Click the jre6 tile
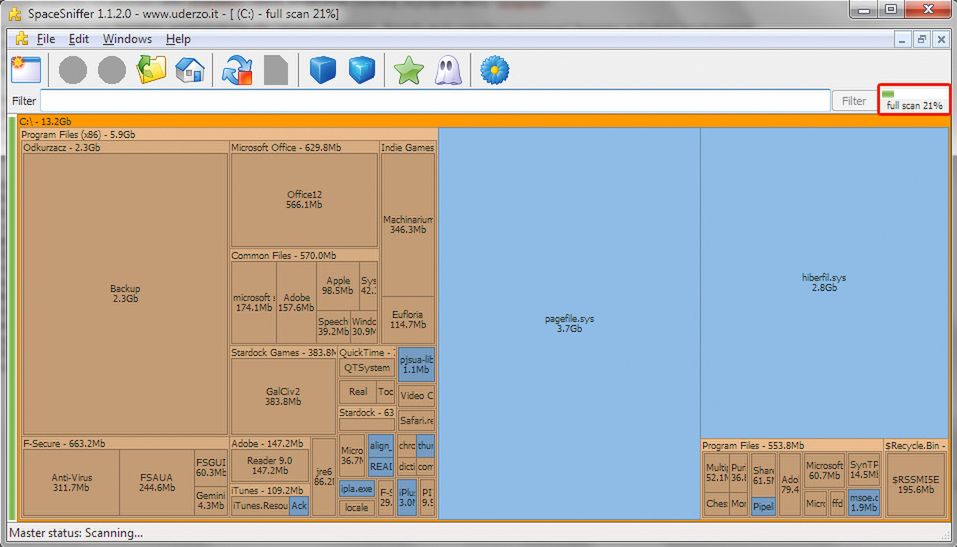 tap(323, 477)
